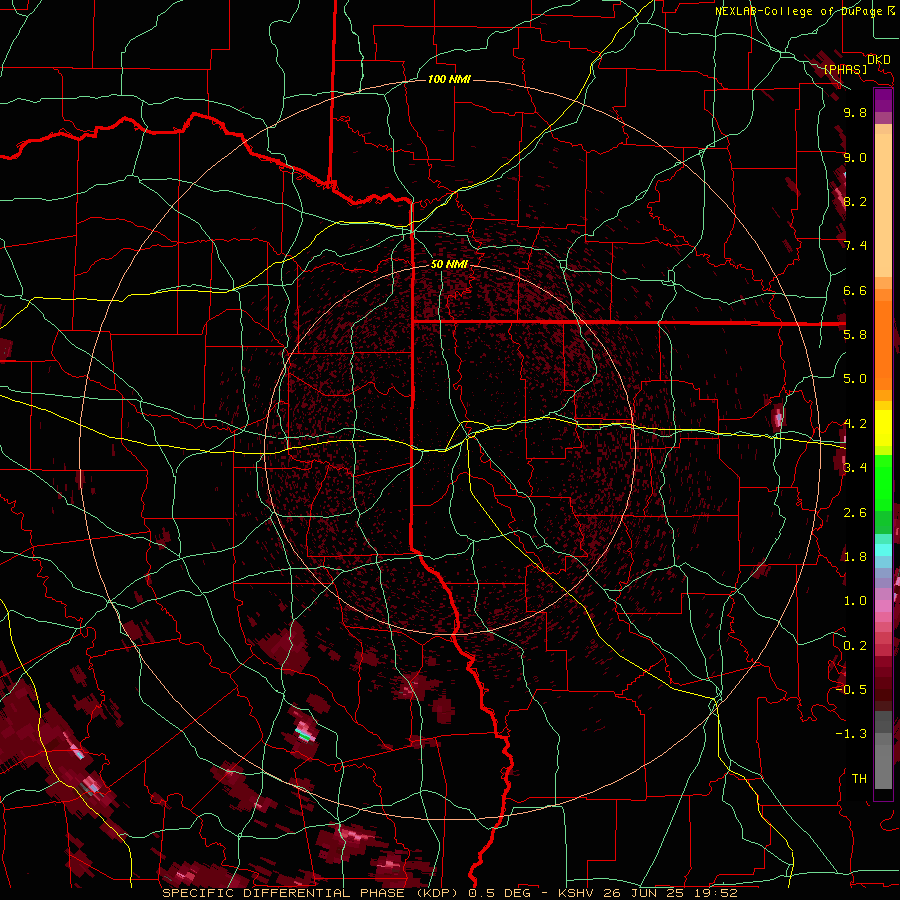Select the 8.2 scale label

[855, 201]
